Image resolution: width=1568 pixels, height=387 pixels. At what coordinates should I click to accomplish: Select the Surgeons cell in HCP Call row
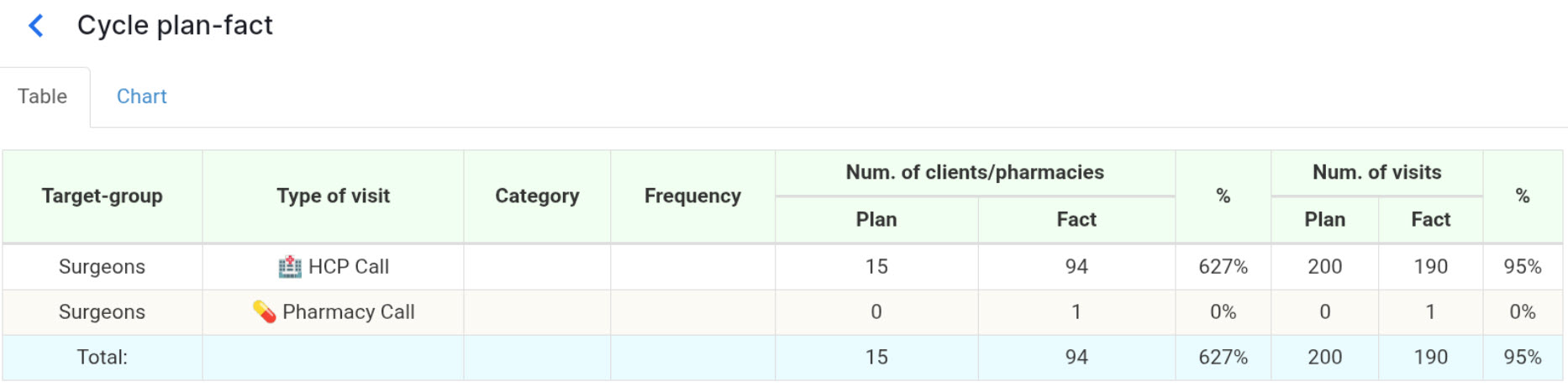tap(102, 267)
